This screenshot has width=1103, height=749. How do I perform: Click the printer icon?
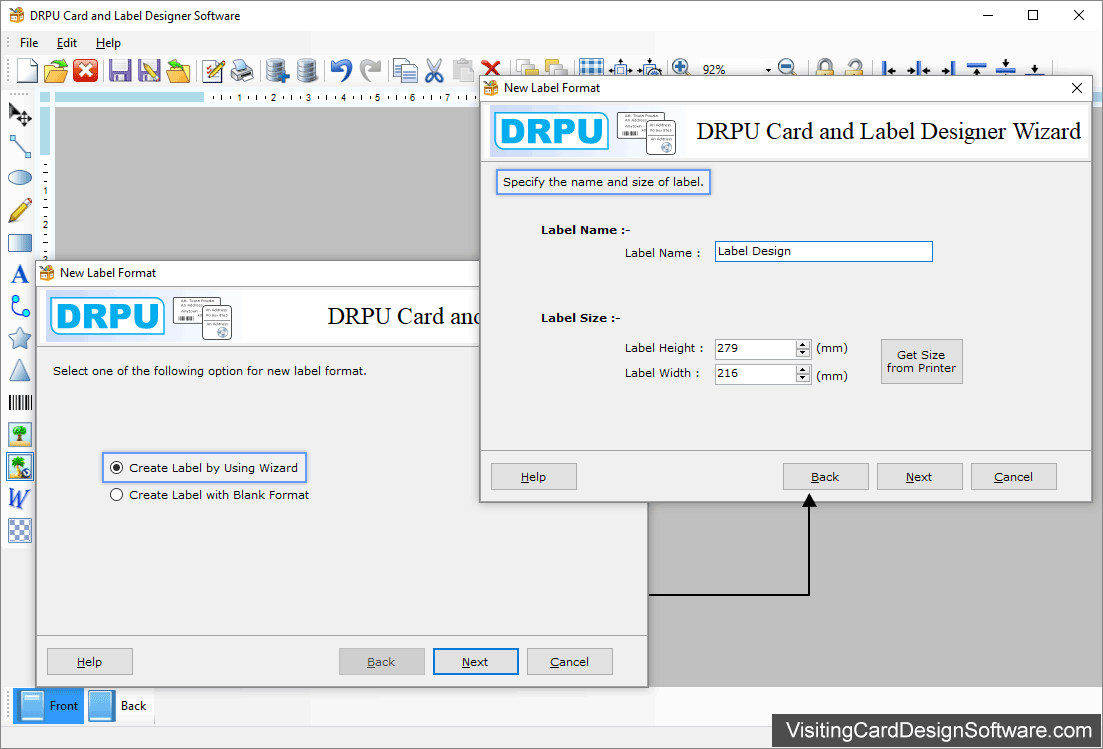click(242, 70)
